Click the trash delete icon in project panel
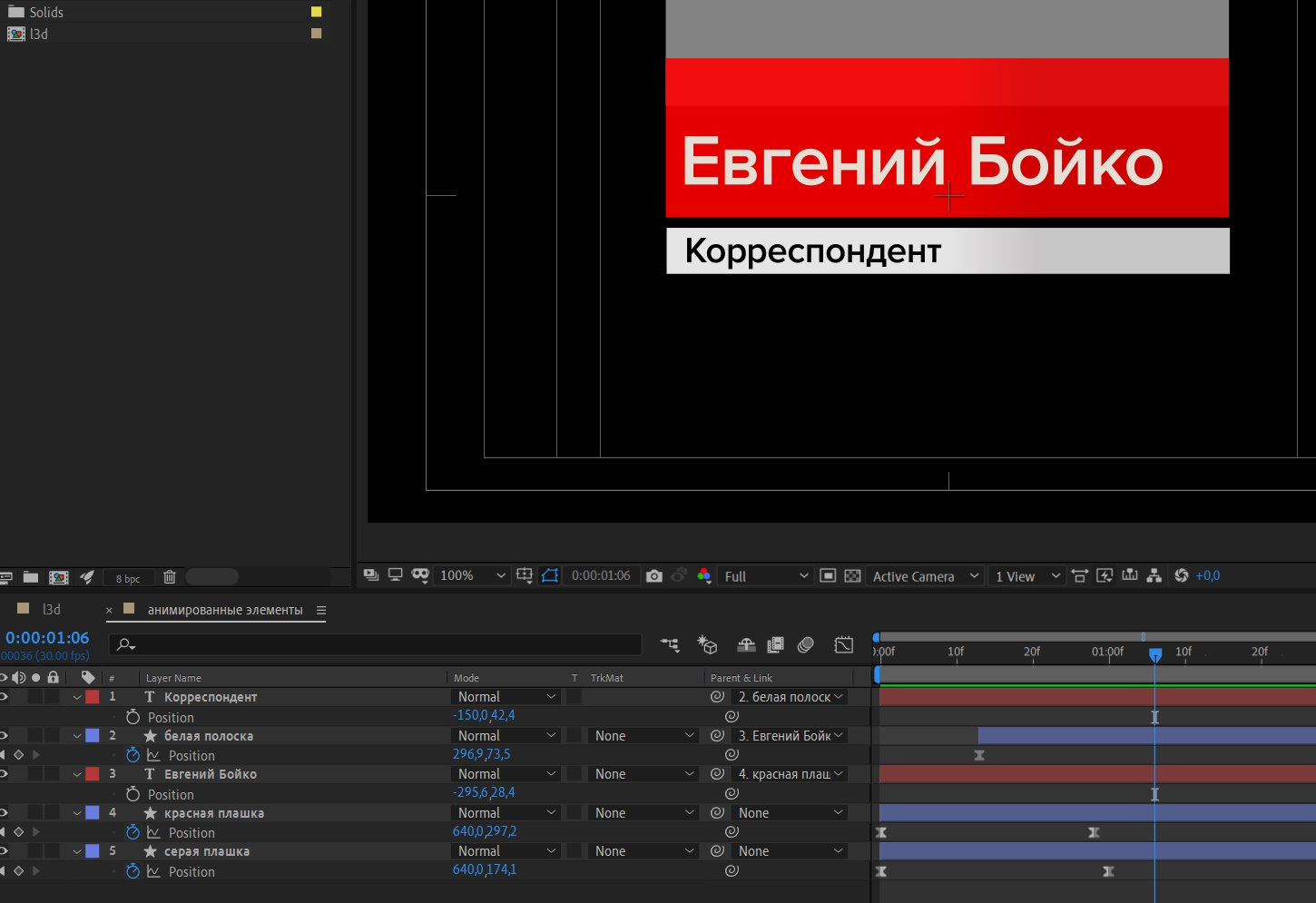The image size is (1316, 903). click(x=170, y=577)
